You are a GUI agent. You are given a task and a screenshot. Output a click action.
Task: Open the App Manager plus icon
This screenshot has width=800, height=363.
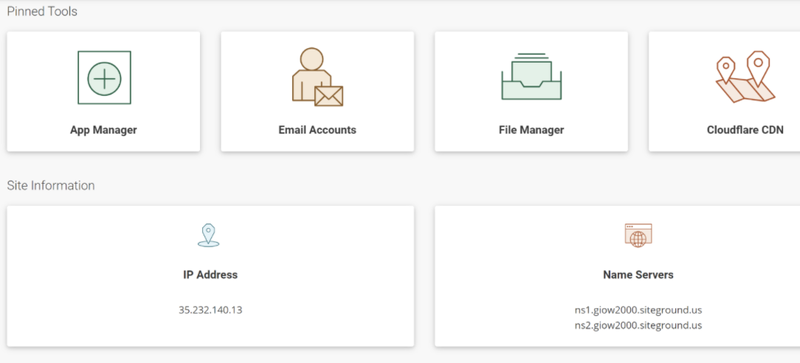point(104,78)
